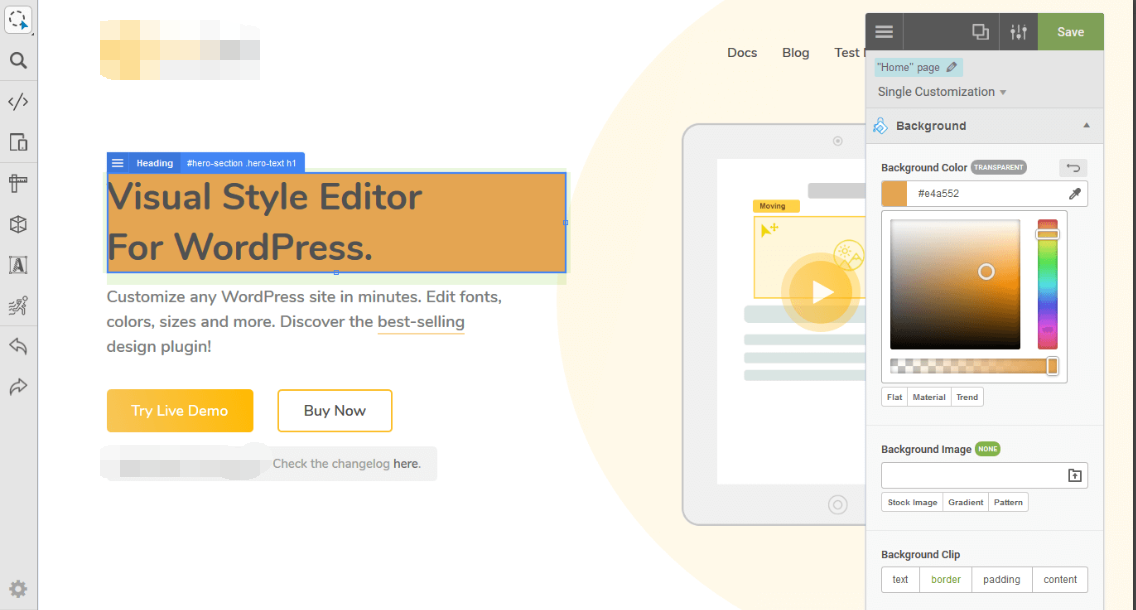Toggle the NONE background image badge
Image resolution: width=1136 pixels, height=610 pixels.
(987, 449)
